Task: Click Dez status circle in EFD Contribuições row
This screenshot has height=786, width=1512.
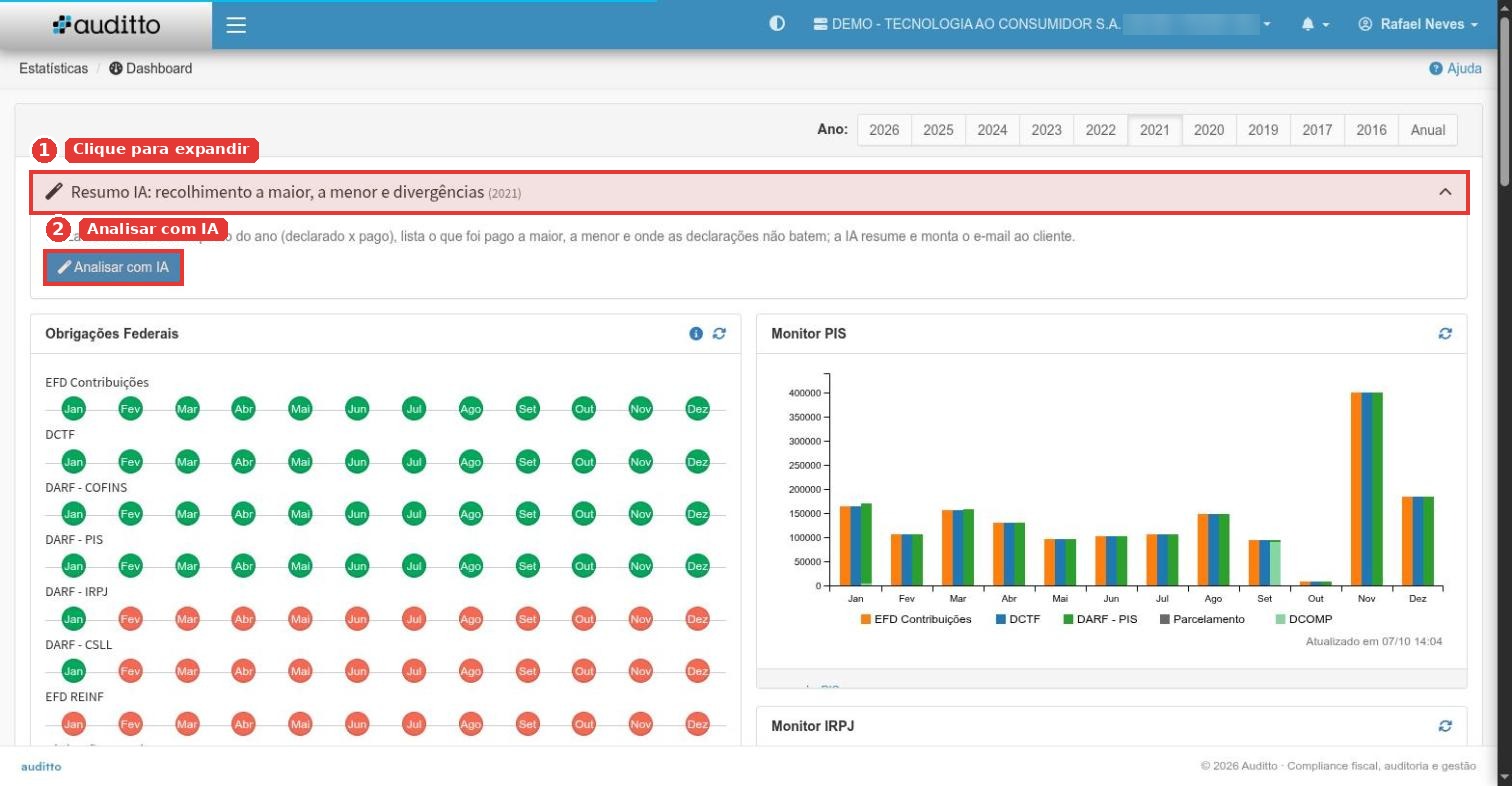Action: pos(697,408)
